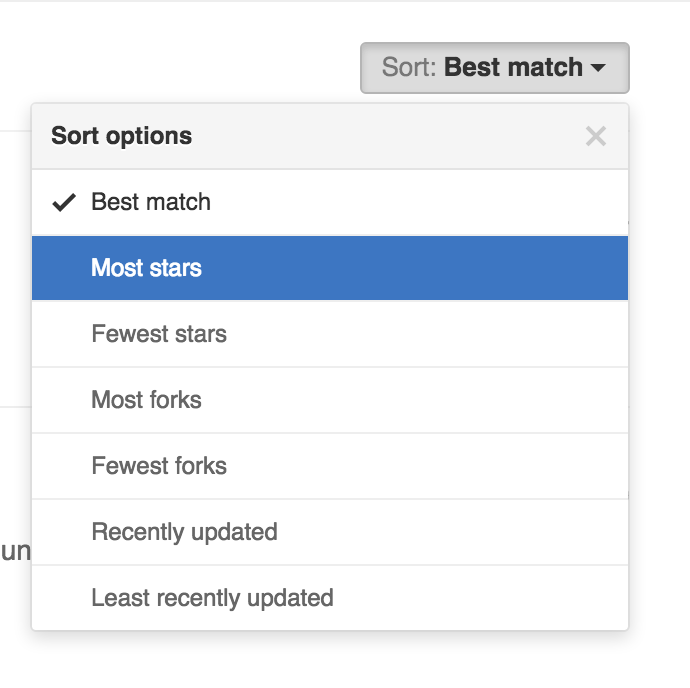Click the caret arrow on Sort button
The height and width of the screenshot is (688, 690).
(x=598, y=67)
